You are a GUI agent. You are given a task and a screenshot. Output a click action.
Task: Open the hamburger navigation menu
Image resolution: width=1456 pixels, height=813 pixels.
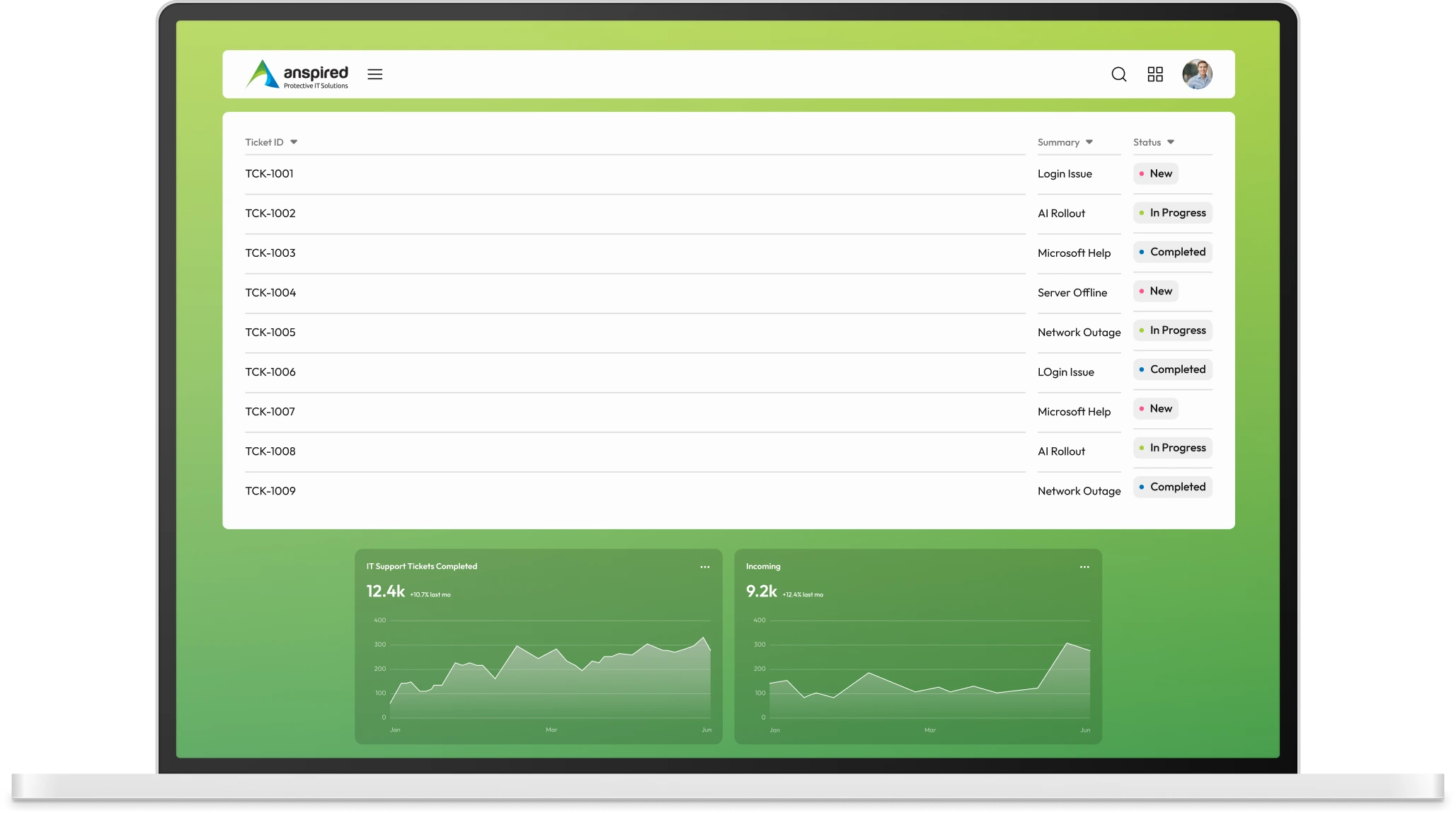[374, 74]
